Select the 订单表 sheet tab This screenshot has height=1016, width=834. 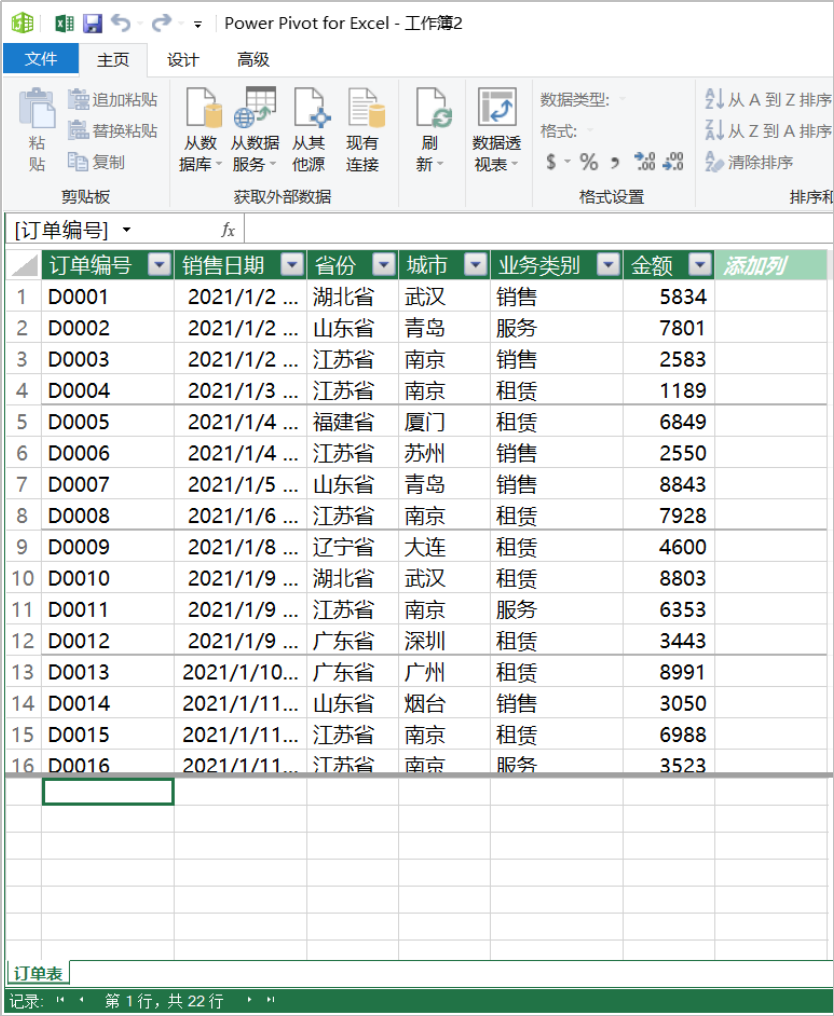(38, 974)
